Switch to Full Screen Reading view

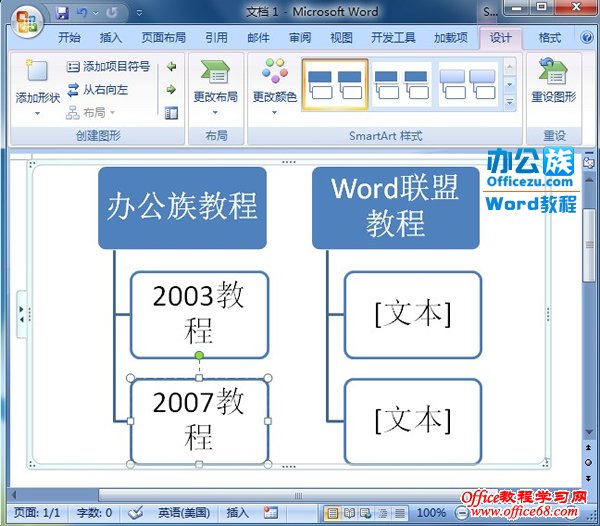coord(349,513)
